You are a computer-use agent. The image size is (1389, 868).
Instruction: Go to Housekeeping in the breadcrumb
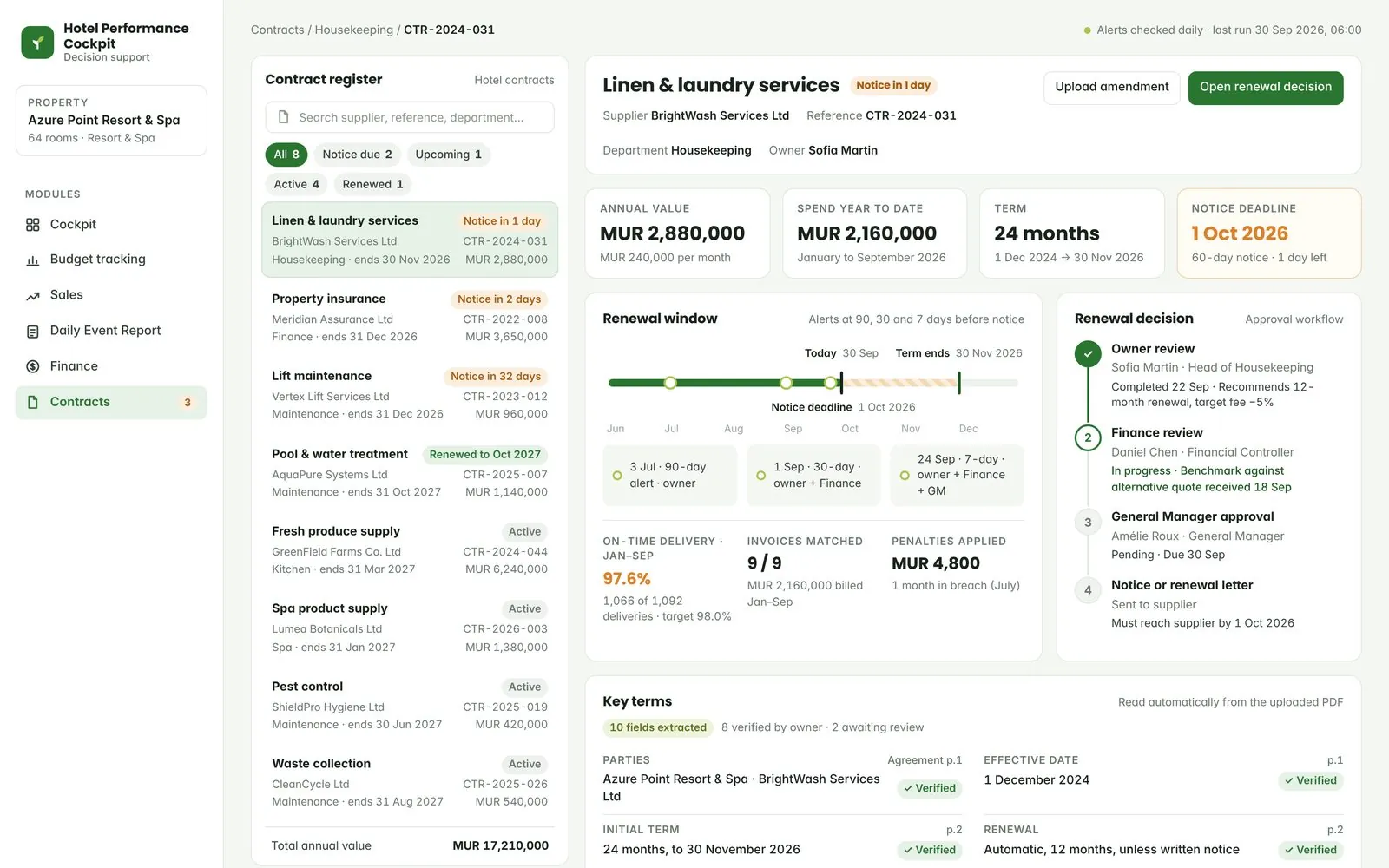tap(353, 30)
